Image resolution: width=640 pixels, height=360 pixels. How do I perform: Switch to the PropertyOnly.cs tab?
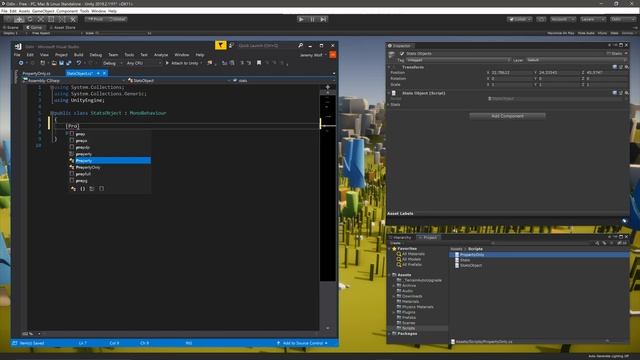coord(36,73)
